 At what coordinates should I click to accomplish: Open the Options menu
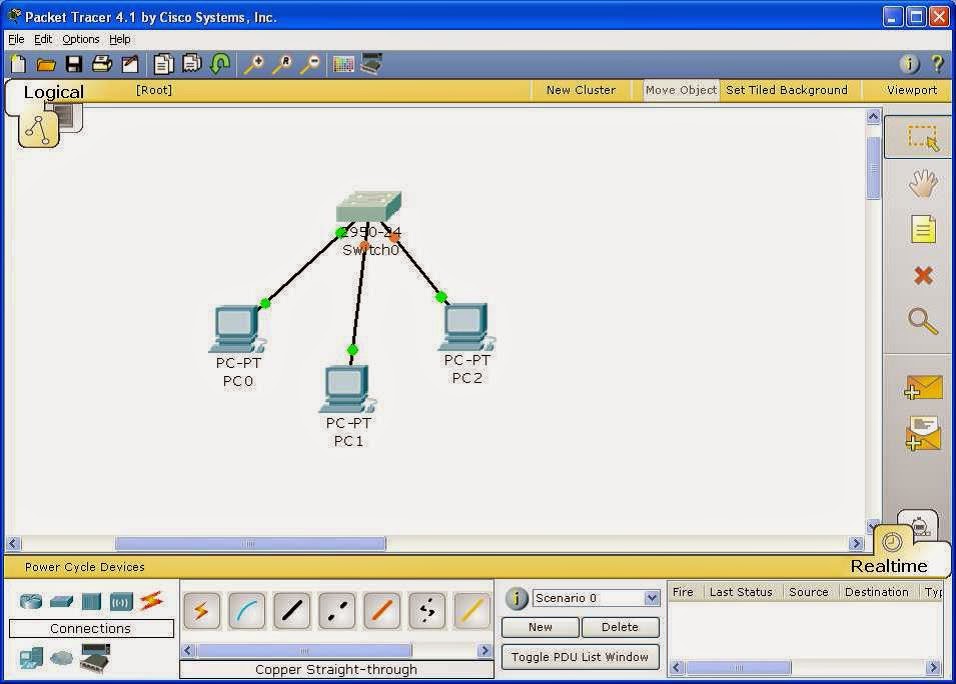80,39
